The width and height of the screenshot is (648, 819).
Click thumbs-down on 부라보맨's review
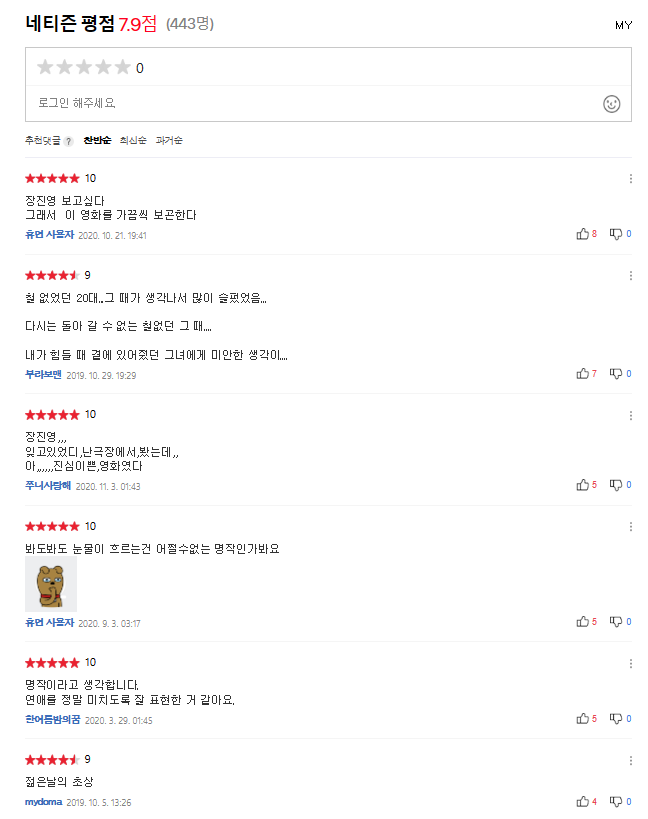(x=616, y=374)
